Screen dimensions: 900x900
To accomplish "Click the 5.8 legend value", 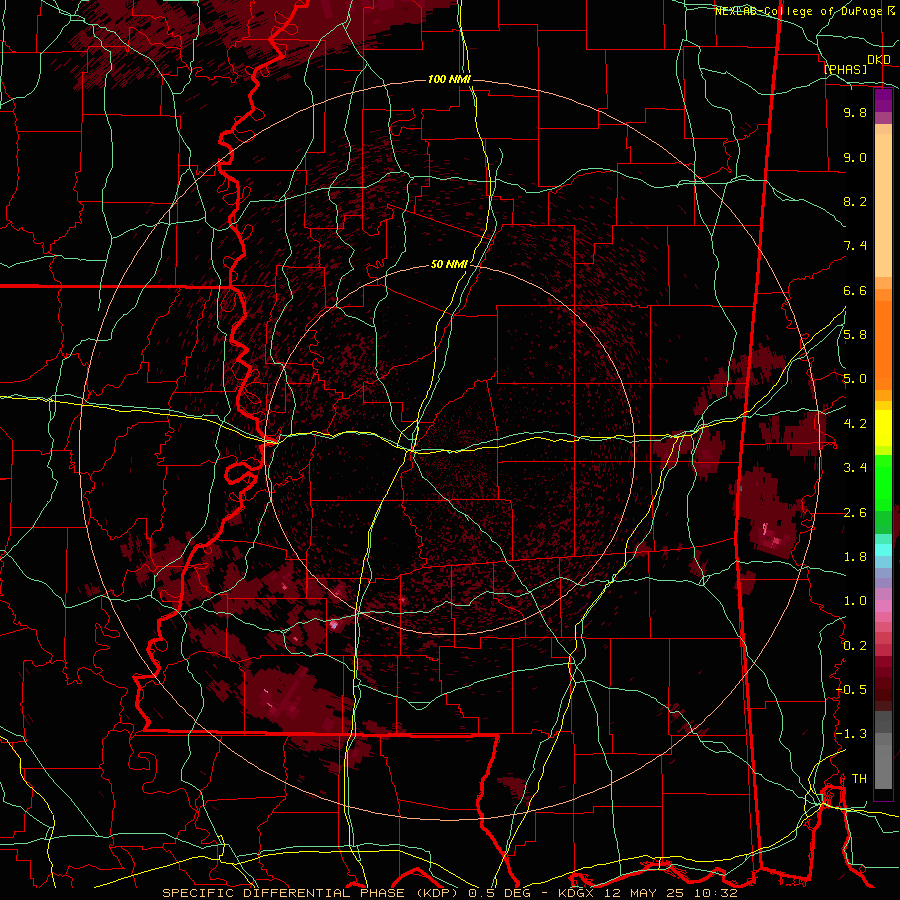I will point(855,335).
